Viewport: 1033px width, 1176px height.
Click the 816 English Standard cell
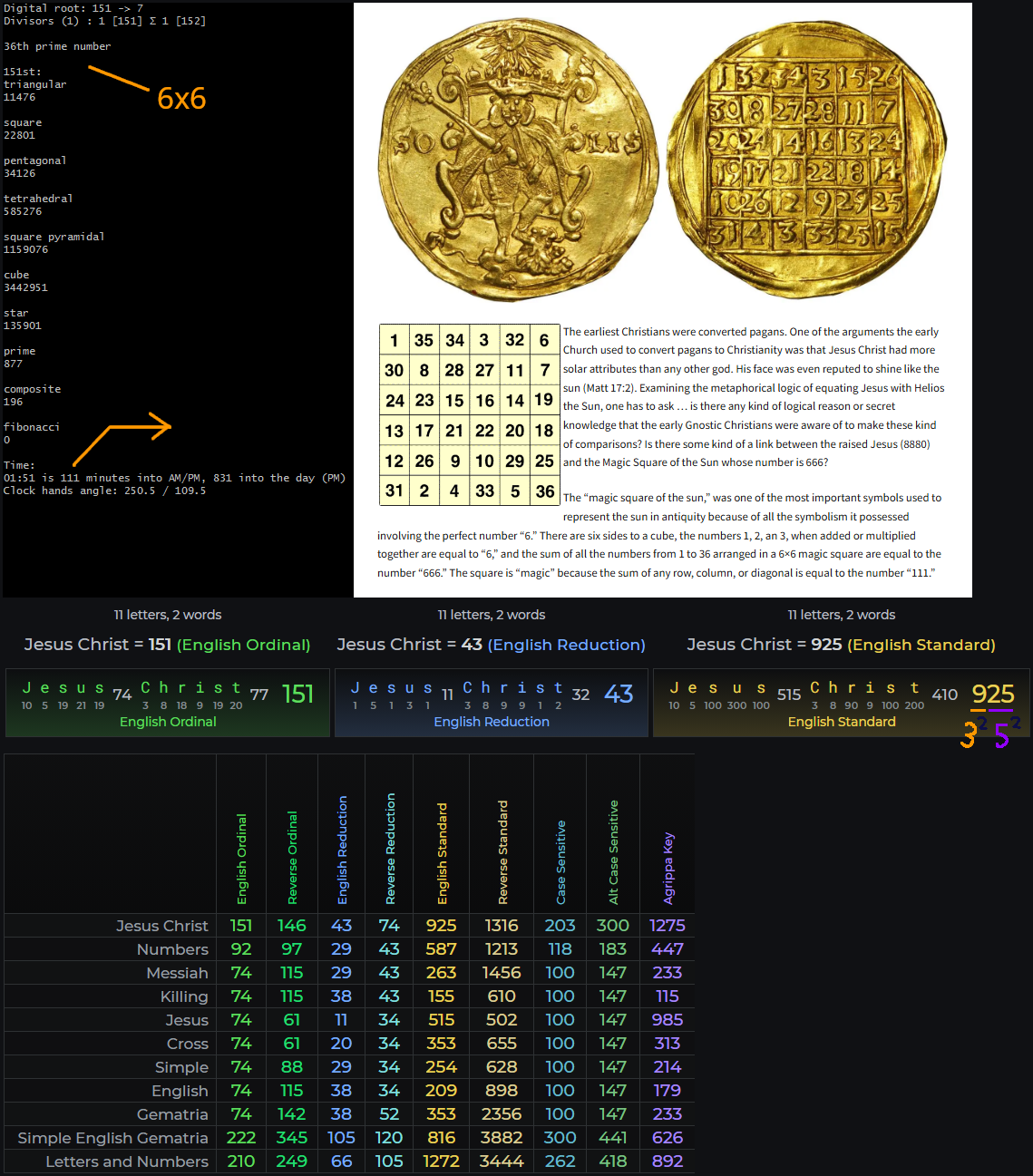(x=442, y=1138)
